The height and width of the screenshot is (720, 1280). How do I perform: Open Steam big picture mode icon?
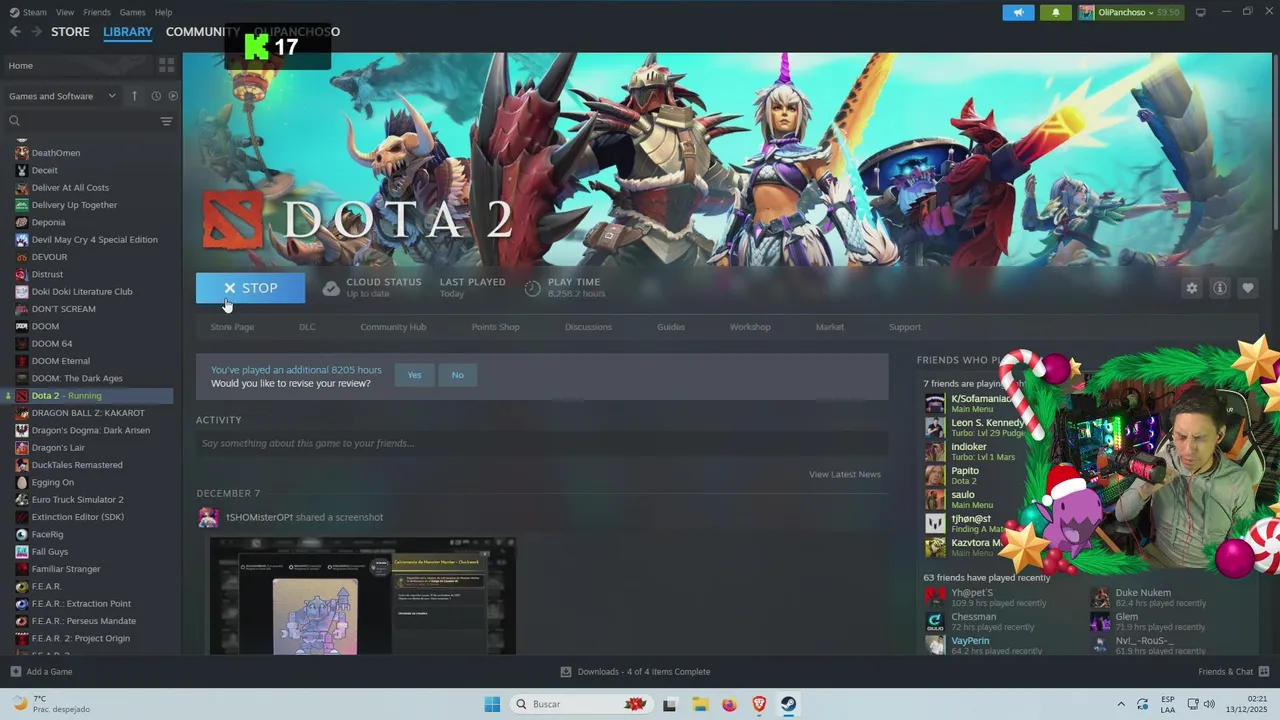pos(1200,12)
